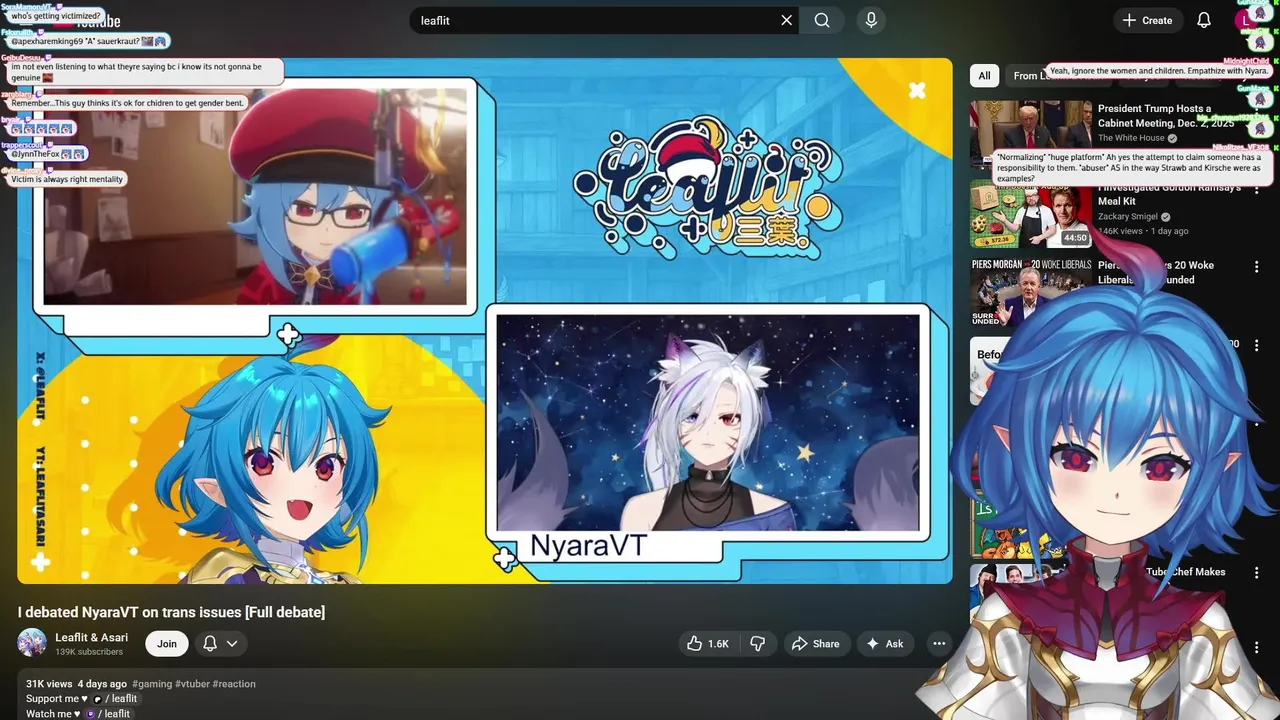Open options menu for Piers Morgan video
Viewport: 1280px width, 720px height.
coord(1257,267)
